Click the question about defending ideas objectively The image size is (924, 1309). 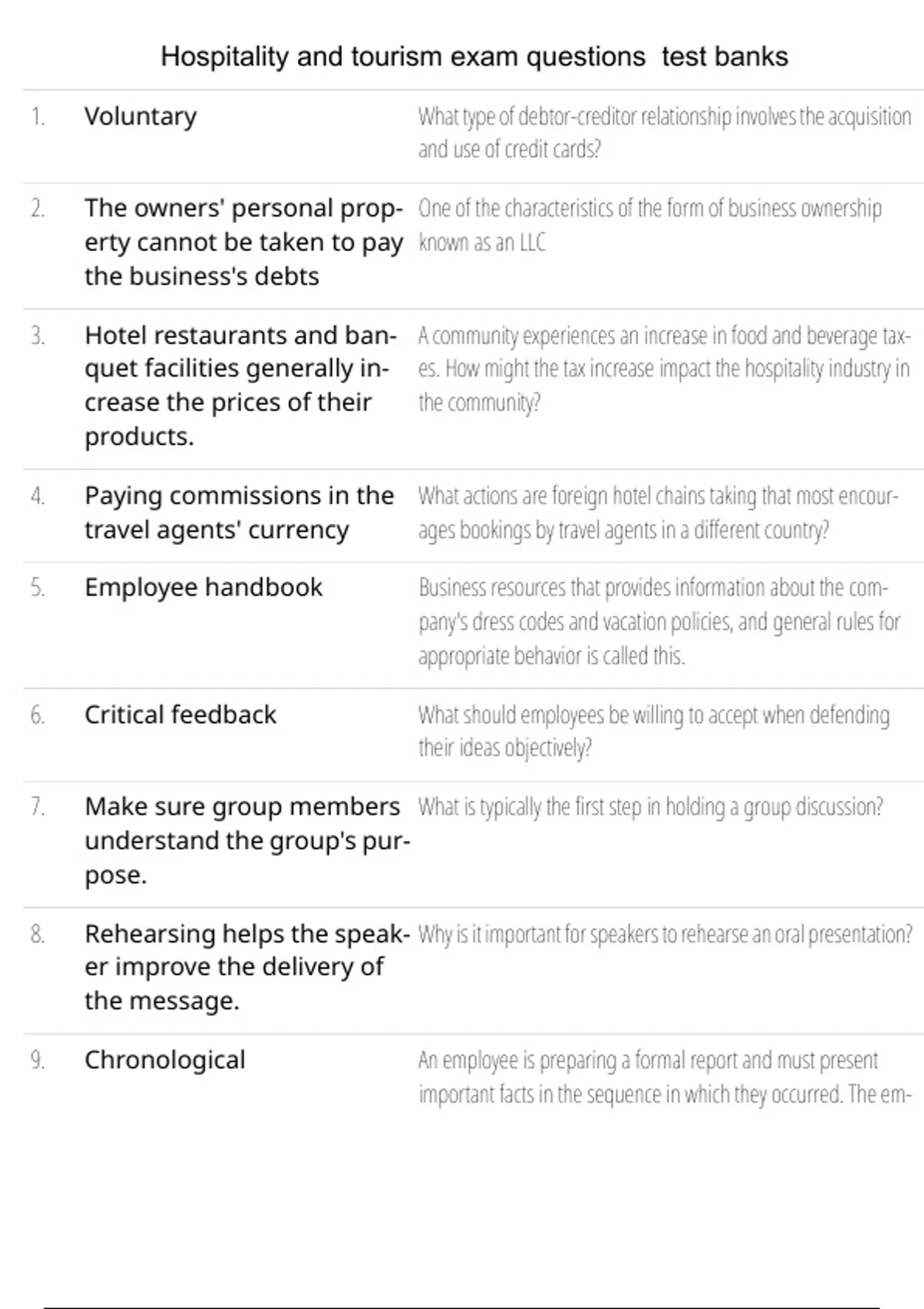(654, 731)
